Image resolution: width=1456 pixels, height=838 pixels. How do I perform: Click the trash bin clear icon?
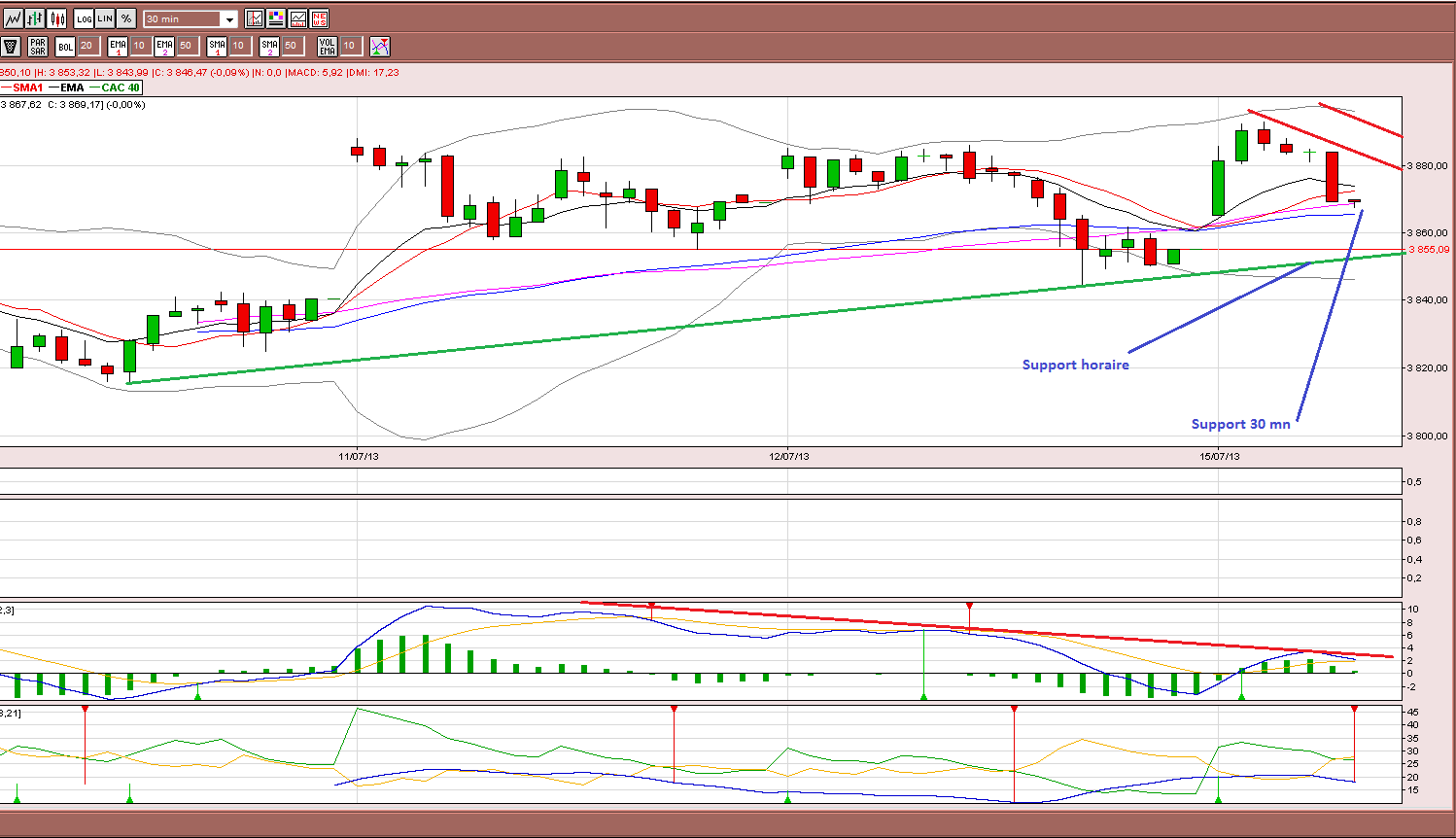[x=11, y=46]
